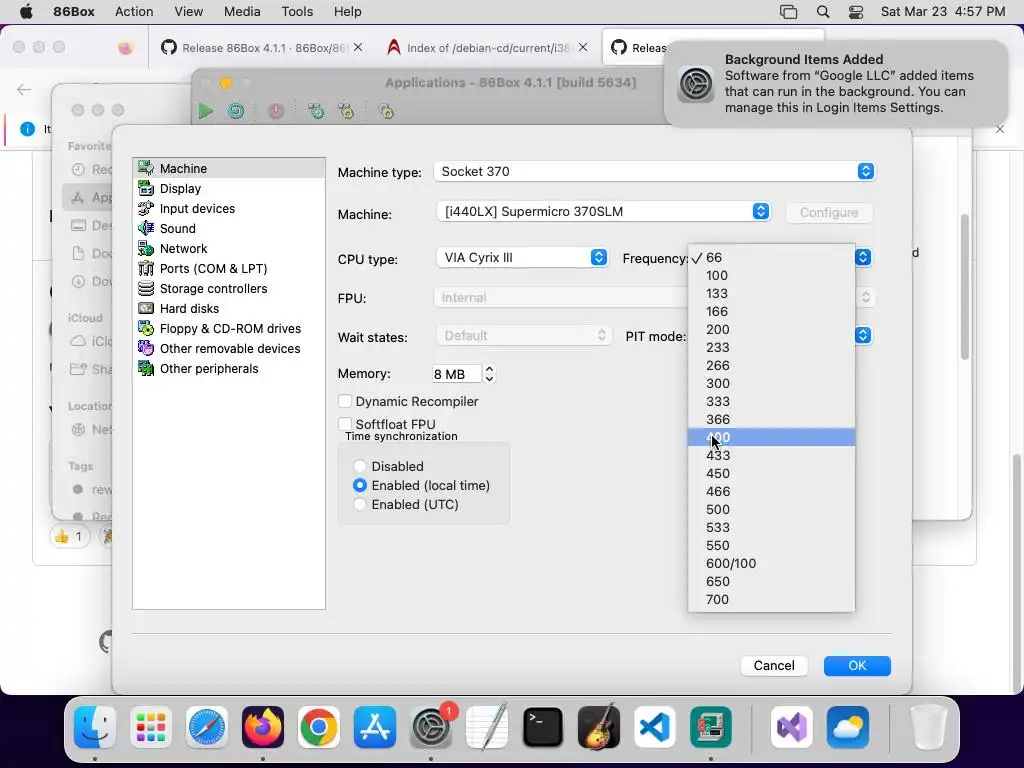Image resolution: width=1024 pixels, height=768 pixels.
Task: Open Input devices settings
Action: tap(229, 208)
